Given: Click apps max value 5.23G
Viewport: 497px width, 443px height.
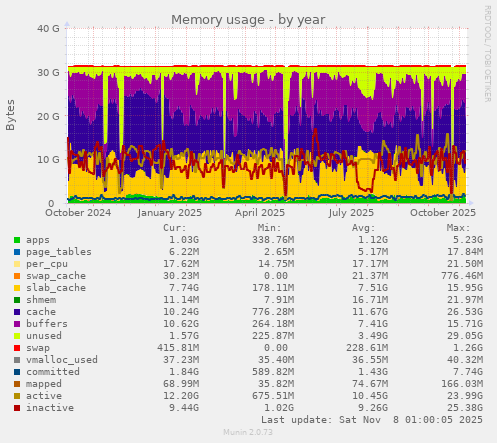Looking at the screenshot, I should click(468, 240).
